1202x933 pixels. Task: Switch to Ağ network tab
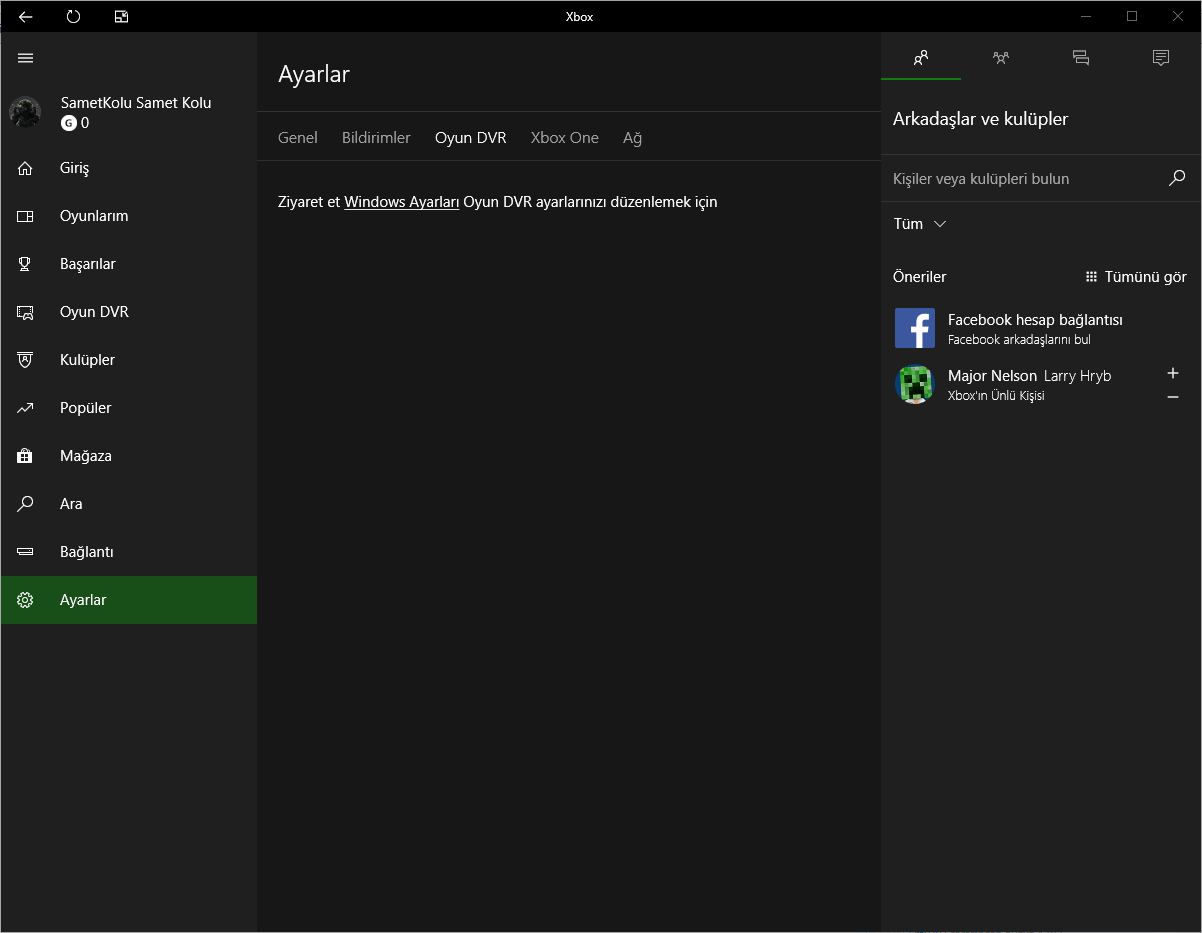633,138
